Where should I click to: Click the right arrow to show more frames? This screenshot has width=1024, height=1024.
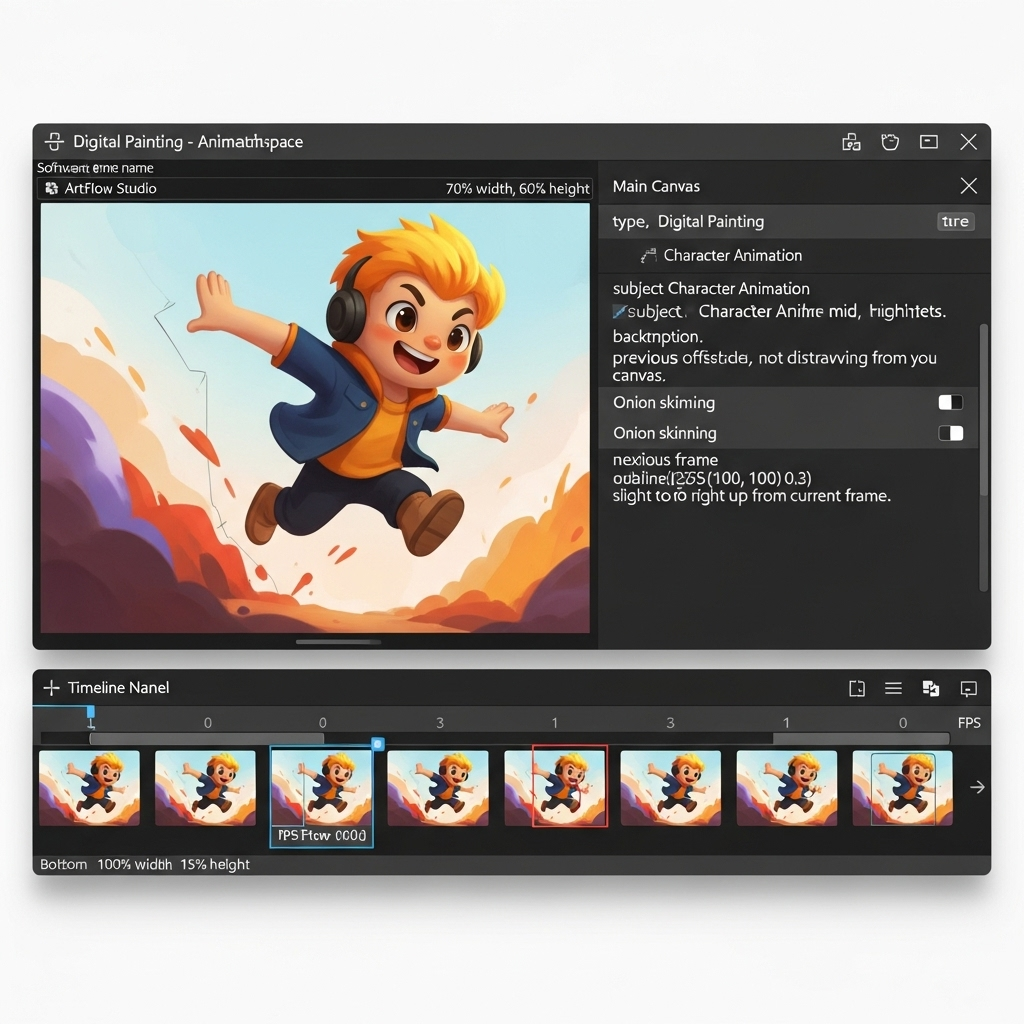click(976, 787)
